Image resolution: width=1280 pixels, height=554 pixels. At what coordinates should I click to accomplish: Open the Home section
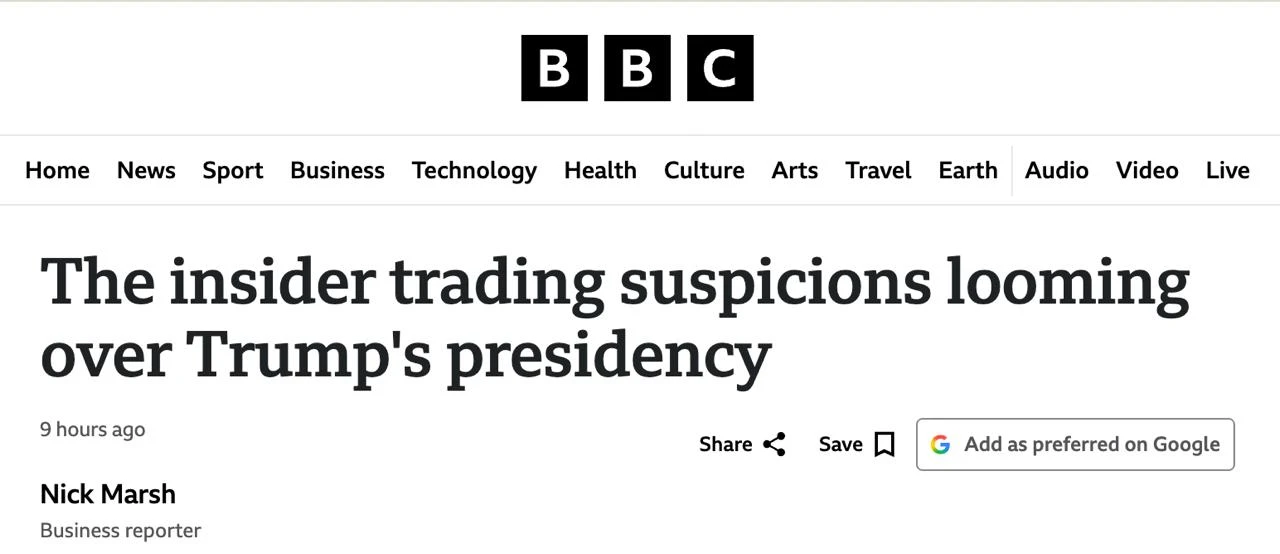[x=57, y=170]
